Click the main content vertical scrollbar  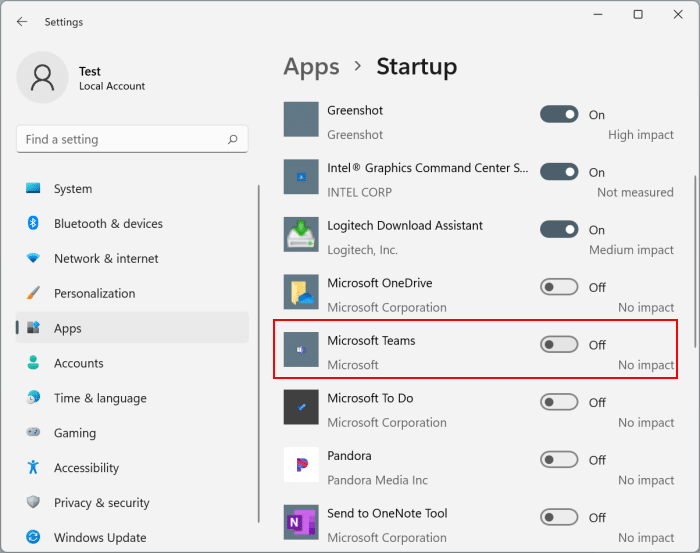(x=695, y=262)
